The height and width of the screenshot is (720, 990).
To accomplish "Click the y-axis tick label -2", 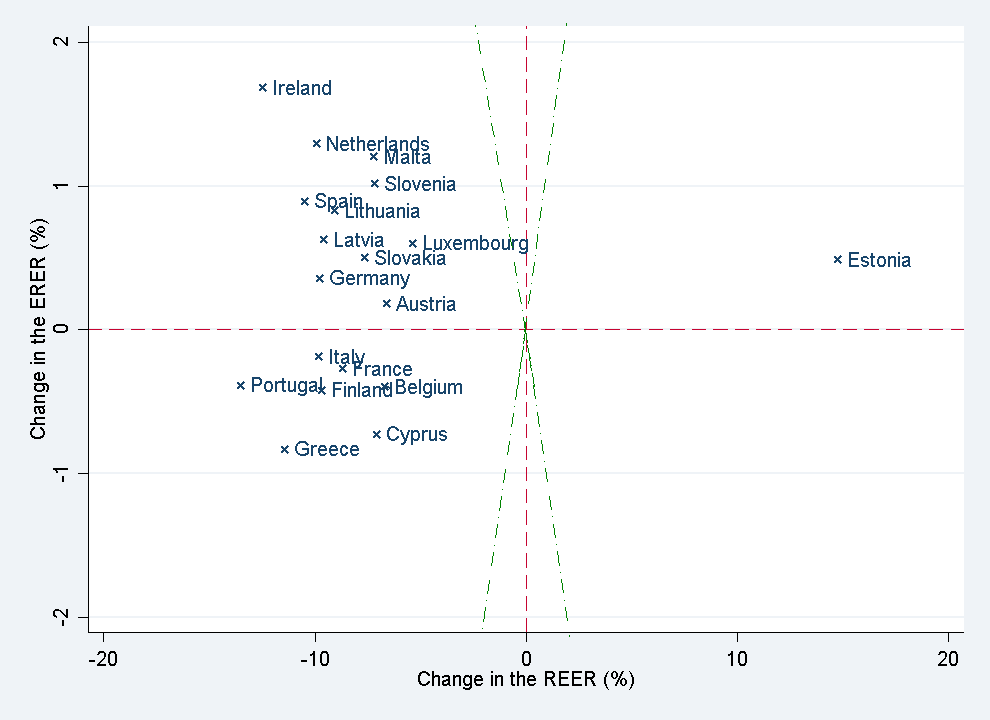I will (x=62, y=617).
